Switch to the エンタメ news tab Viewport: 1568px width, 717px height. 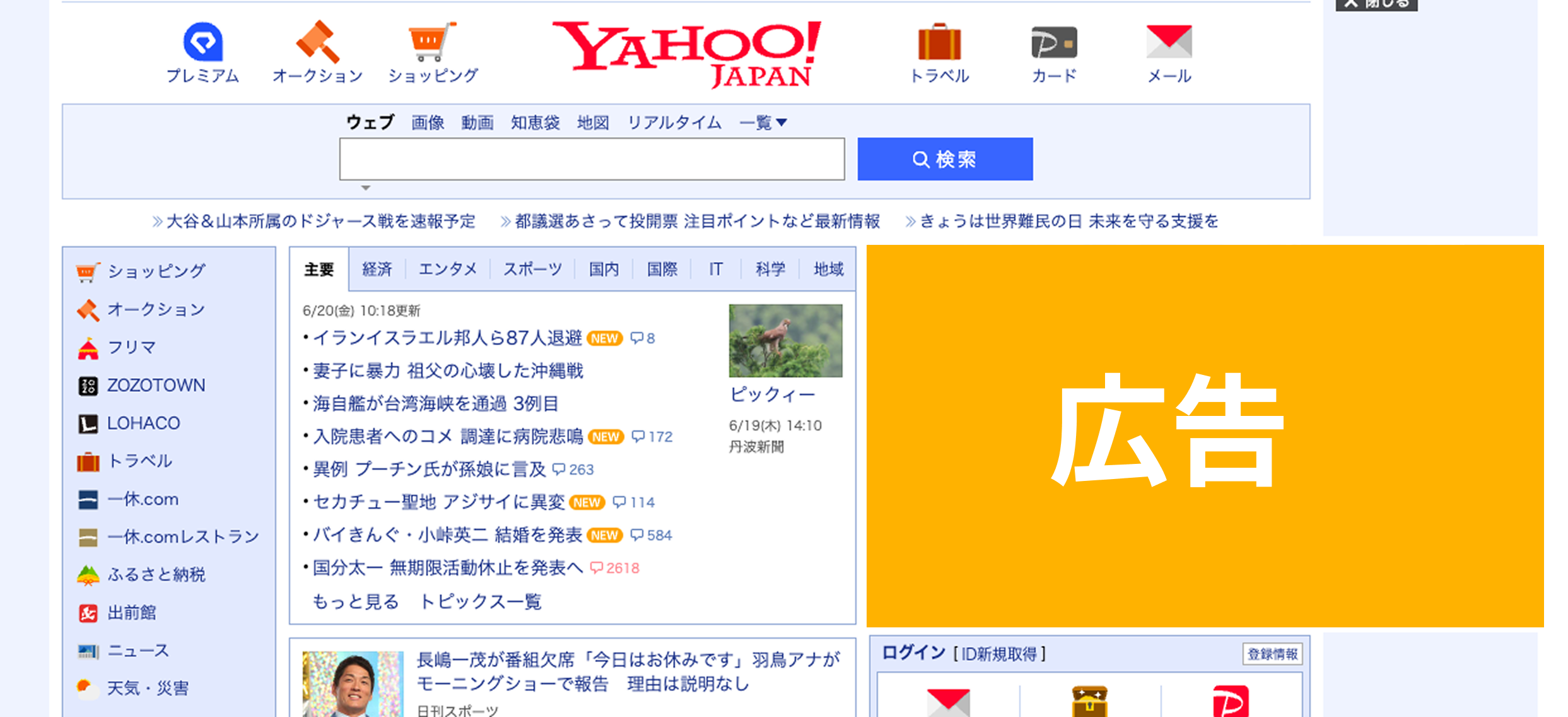point(448,270)
